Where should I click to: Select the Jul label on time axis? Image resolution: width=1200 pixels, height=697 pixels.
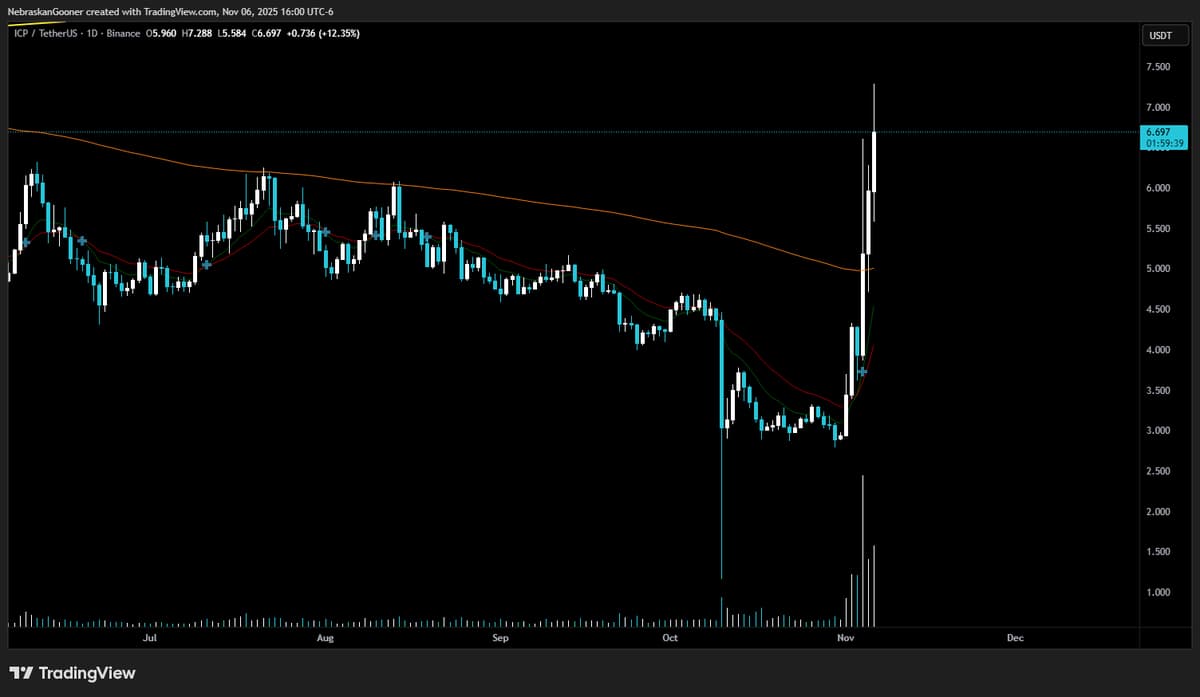coord(150,637)
